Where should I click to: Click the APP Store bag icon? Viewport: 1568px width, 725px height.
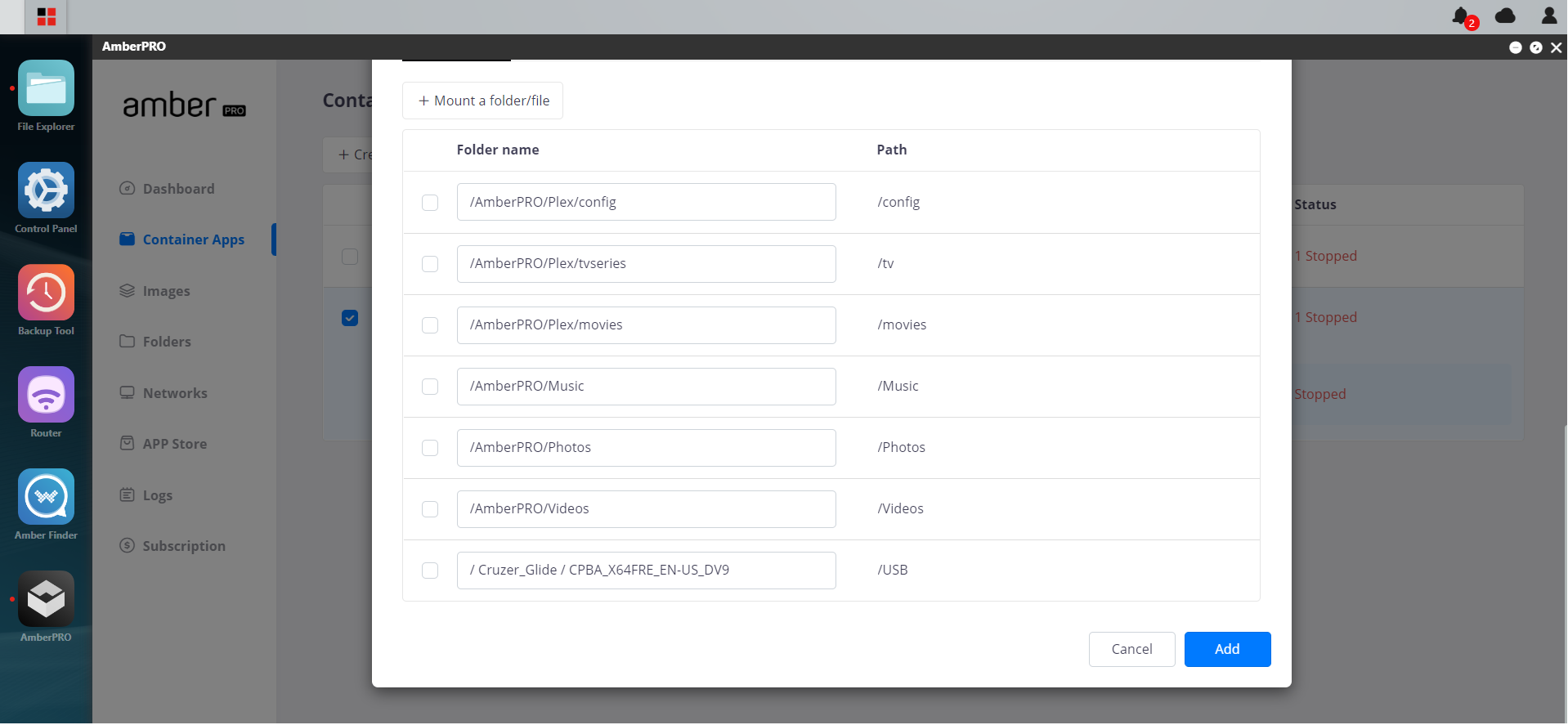click(x=127, y=444)
